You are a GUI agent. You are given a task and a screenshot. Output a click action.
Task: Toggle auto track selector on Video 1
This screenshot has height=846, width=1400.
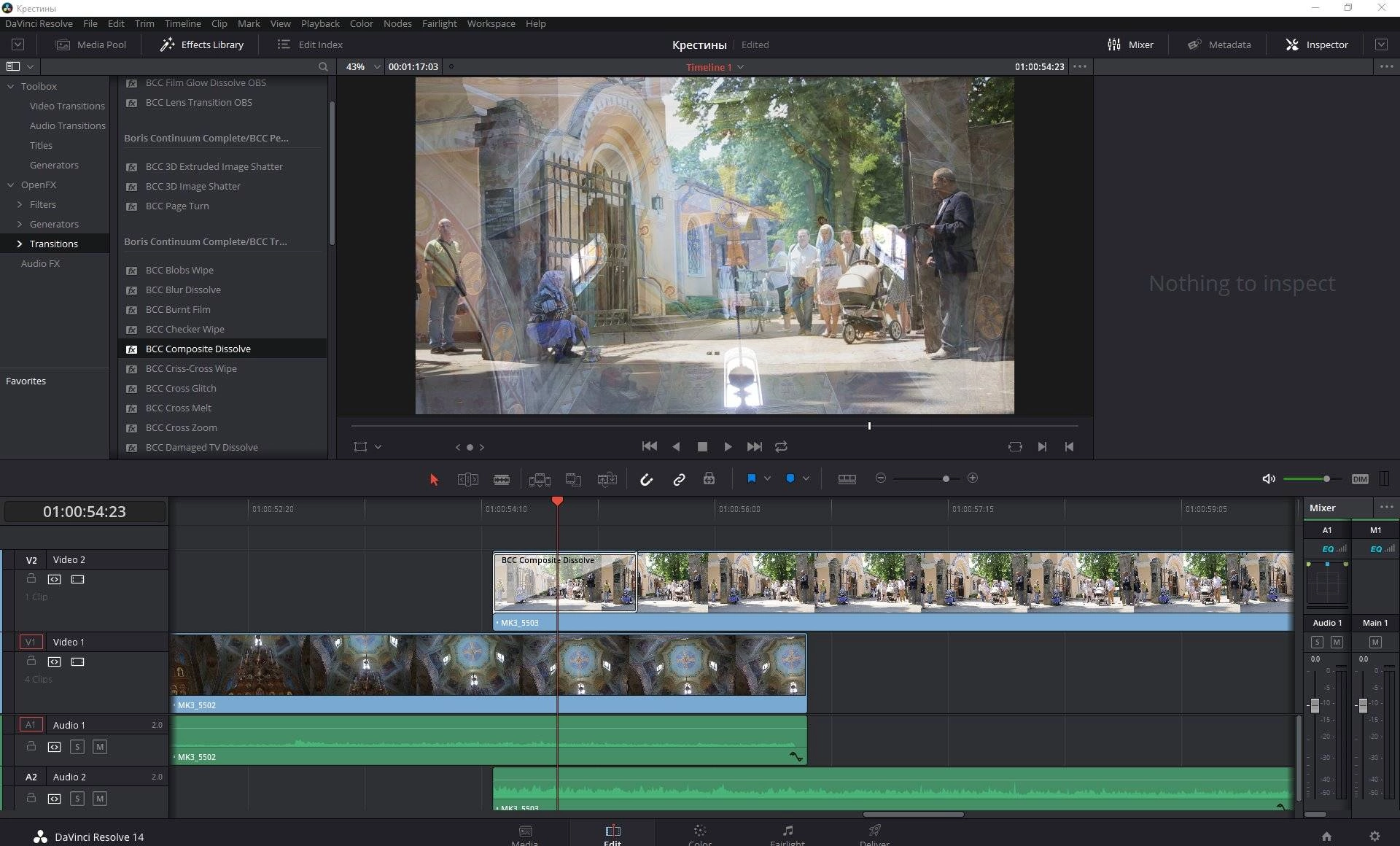click(x=54, y=661)
